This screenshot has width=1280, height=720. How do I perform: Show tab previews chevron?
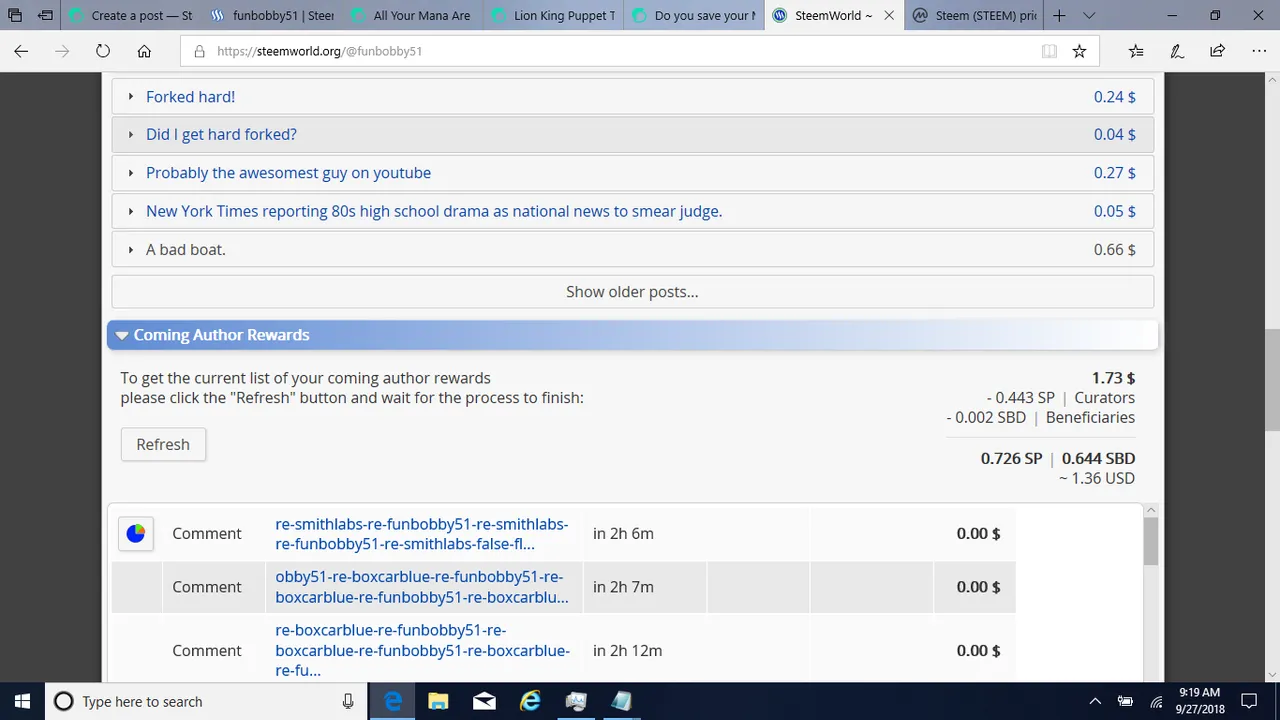pos(1089,15)
